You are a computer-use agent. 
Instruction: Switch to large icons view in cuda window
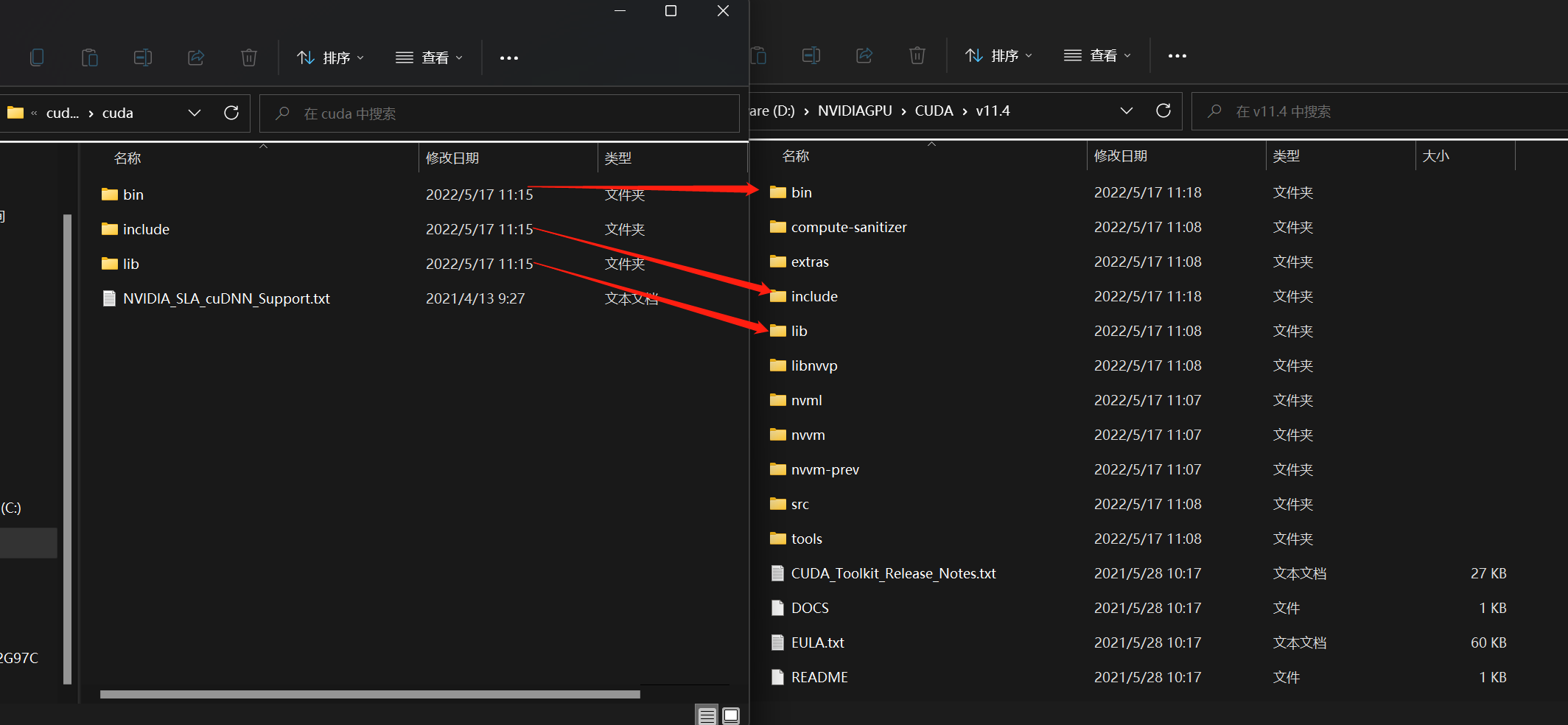pyautogui.click(x=731, y=715)
